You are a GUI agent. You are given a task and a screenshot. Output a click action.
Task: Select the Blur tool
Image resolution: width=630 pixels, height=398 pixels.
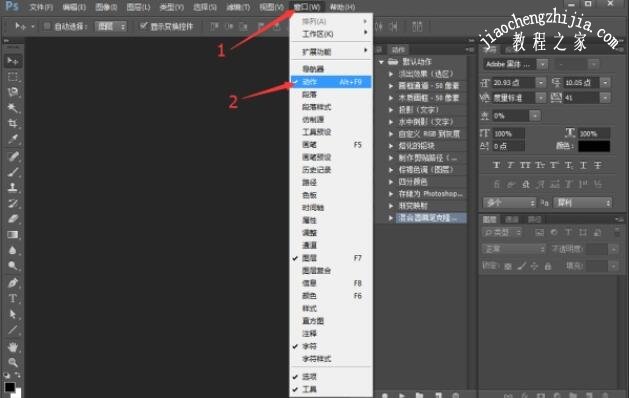coord(13,250)
